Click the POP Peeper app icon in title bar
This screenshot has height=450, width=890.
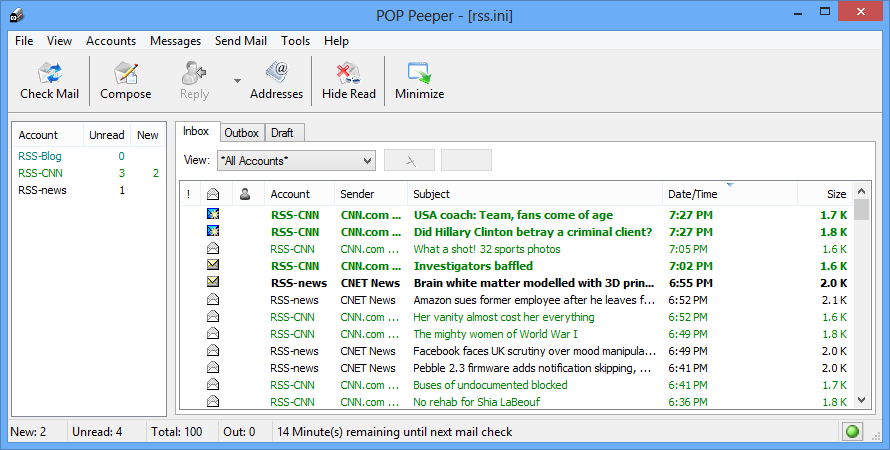point(17,15)
